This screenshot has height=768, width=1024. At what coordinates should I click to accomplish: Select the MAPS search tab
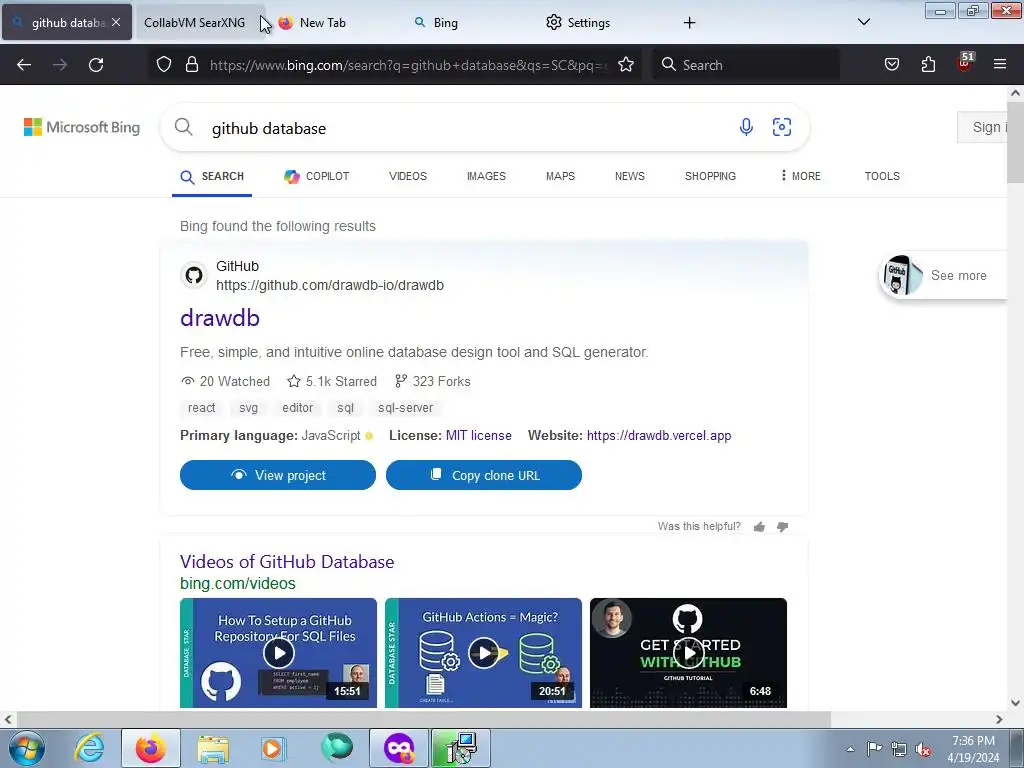pos(560,176)
